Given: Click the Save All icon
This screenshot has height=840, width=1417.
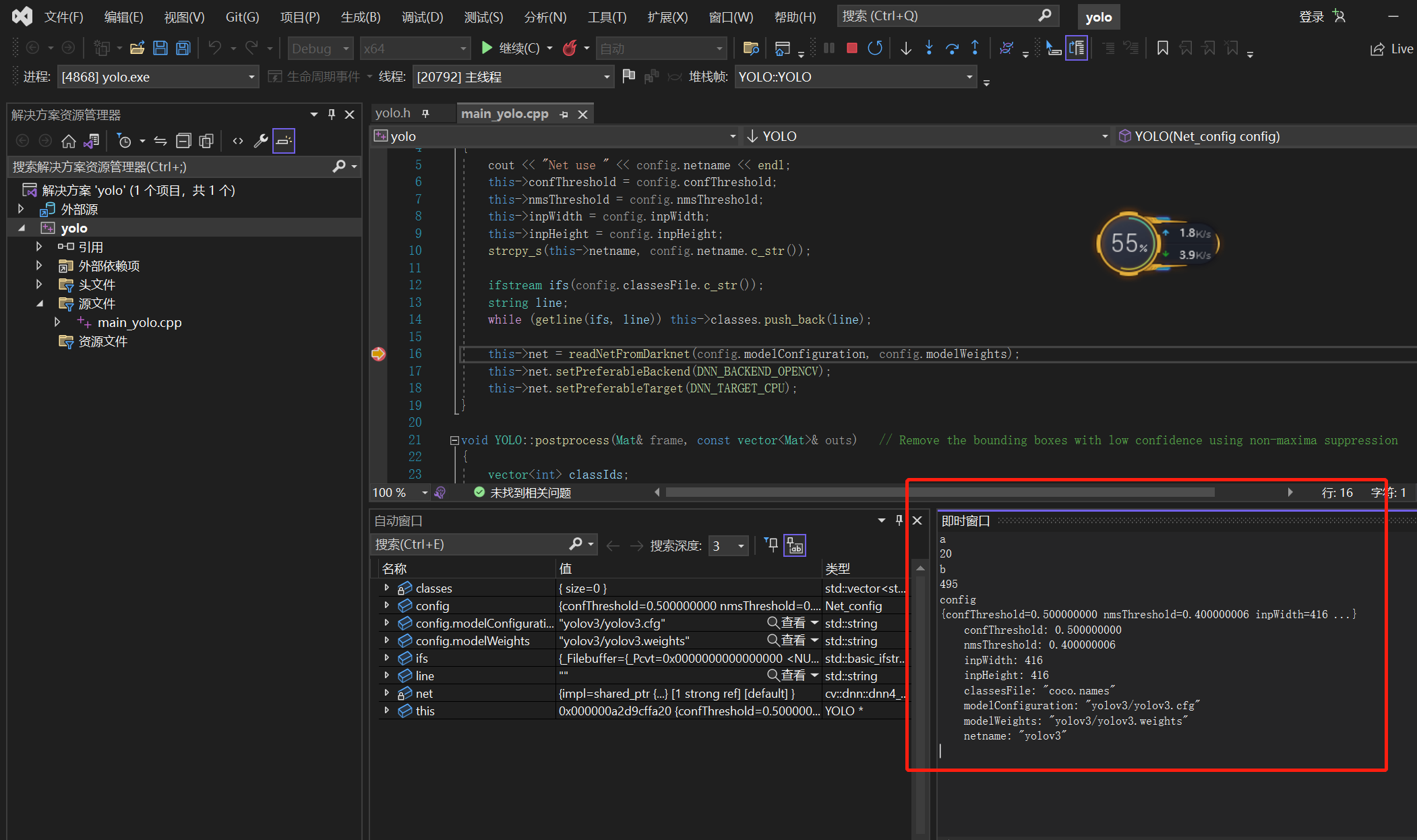Looking at the screenshot, I should [183, 48].
